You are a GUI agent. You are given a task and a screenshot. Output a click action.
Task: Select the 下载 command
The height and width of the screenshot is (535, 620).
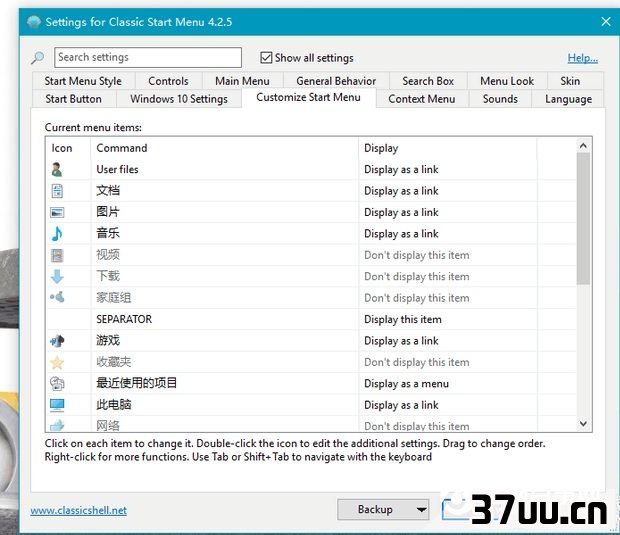108,276
